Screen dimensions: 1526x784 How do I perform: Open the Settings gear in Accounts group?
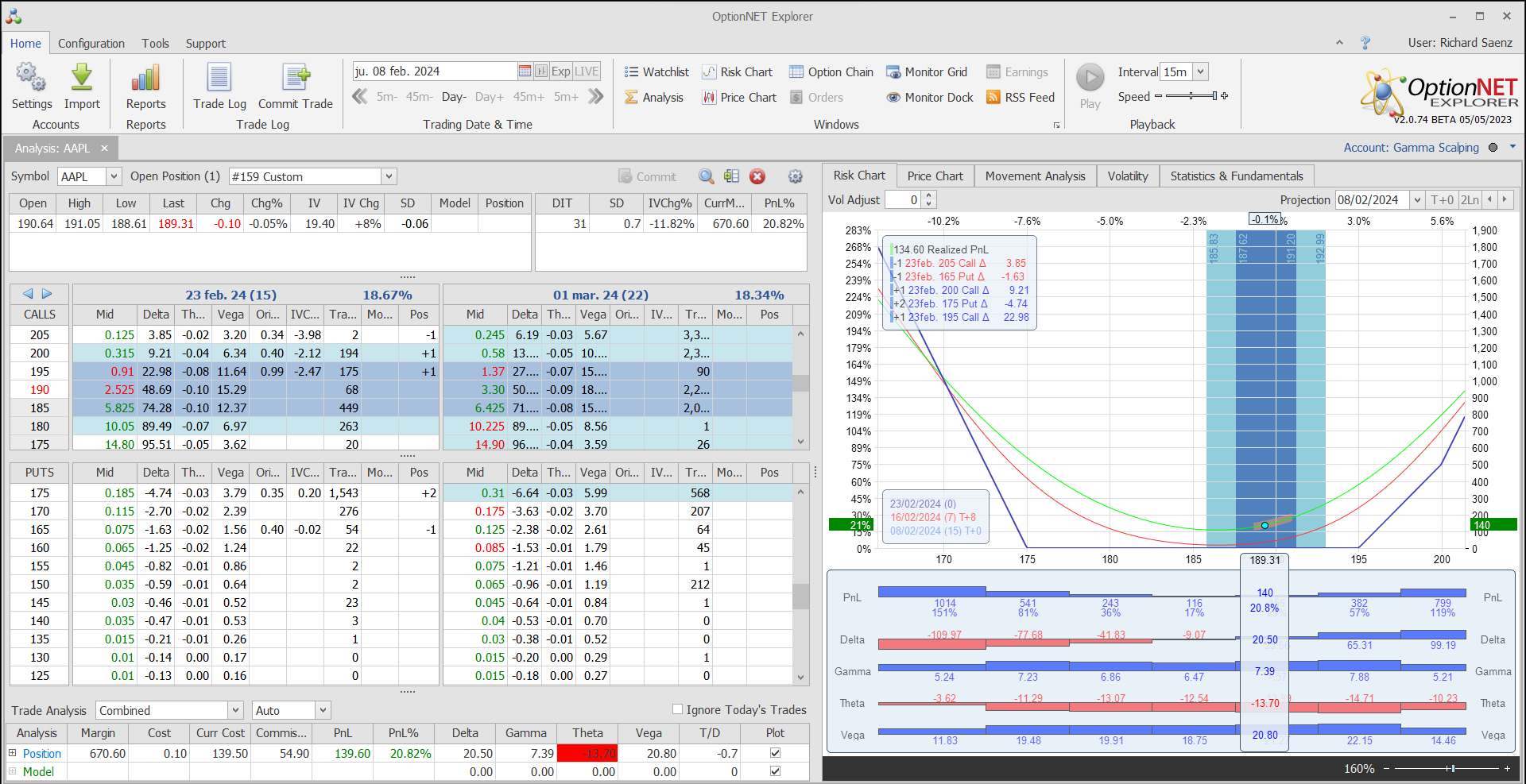point(31,86)
